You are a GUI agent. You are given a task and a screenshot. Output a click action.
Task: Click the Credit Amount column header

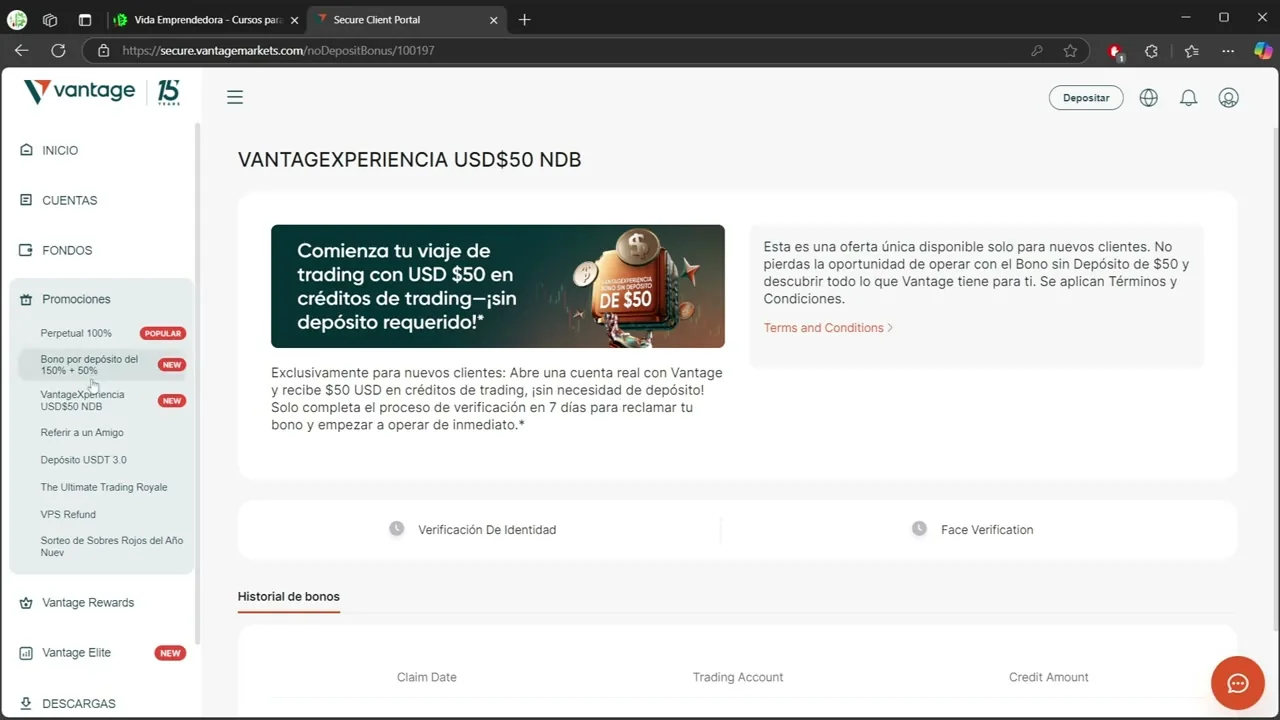[1049, 677]
